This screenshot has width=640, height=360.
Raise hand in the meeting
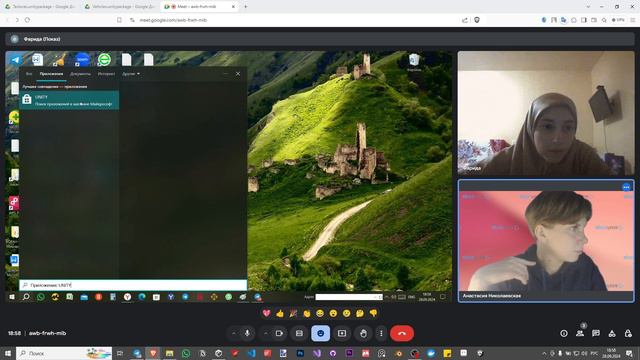click(363, 333)
